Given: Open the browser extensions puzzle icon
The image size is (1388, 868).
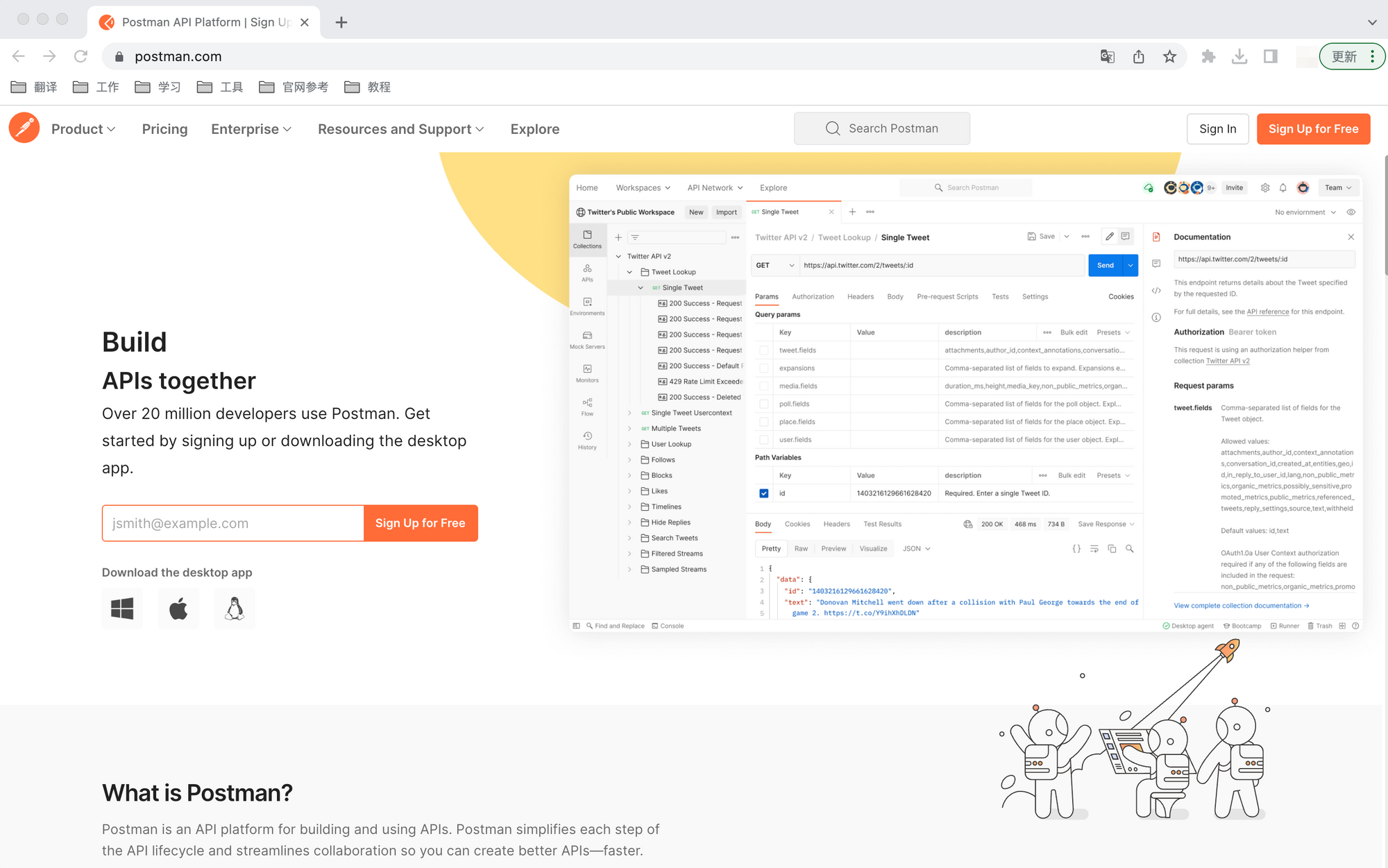Looking at the screenshot, I should click(1208, 56).
